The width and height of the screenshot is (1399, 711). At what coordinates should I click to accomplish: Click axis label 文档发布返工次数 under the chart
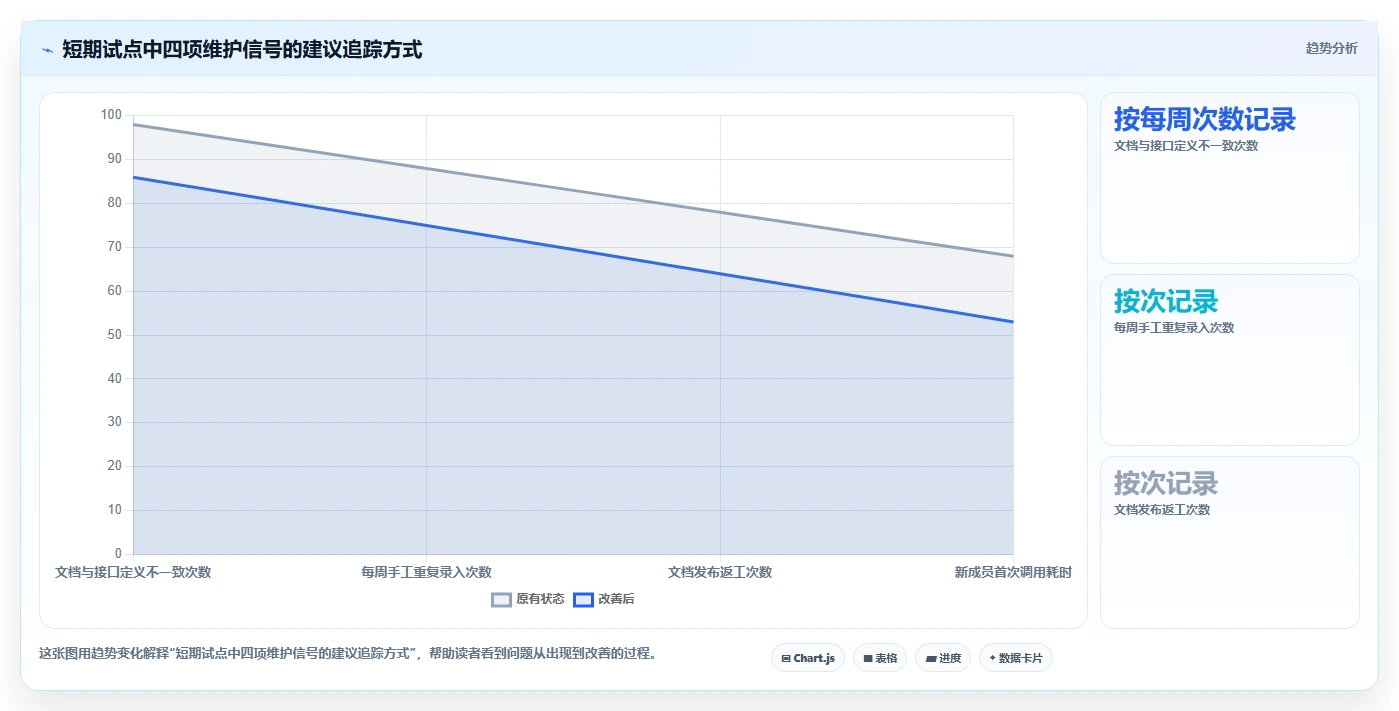click(x=720, y=572)
